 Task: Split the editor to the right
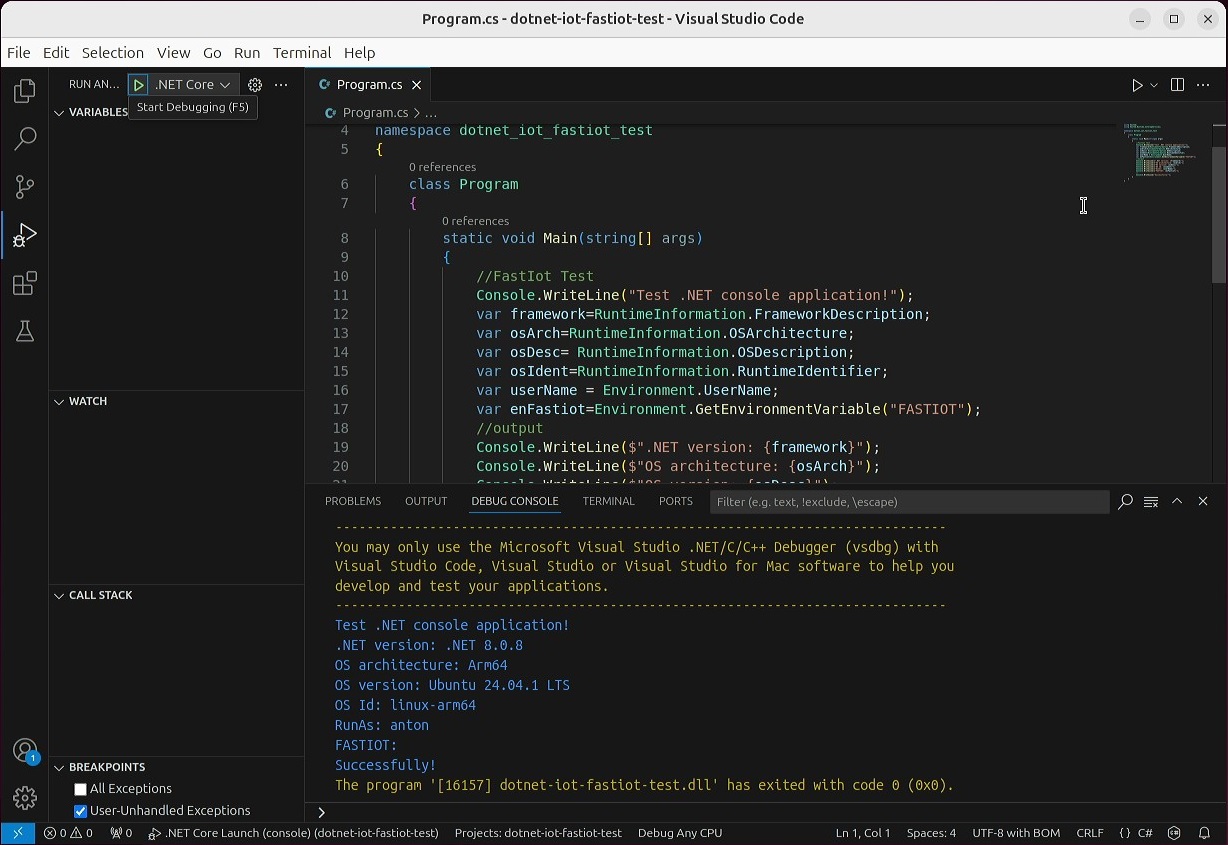1177,85
